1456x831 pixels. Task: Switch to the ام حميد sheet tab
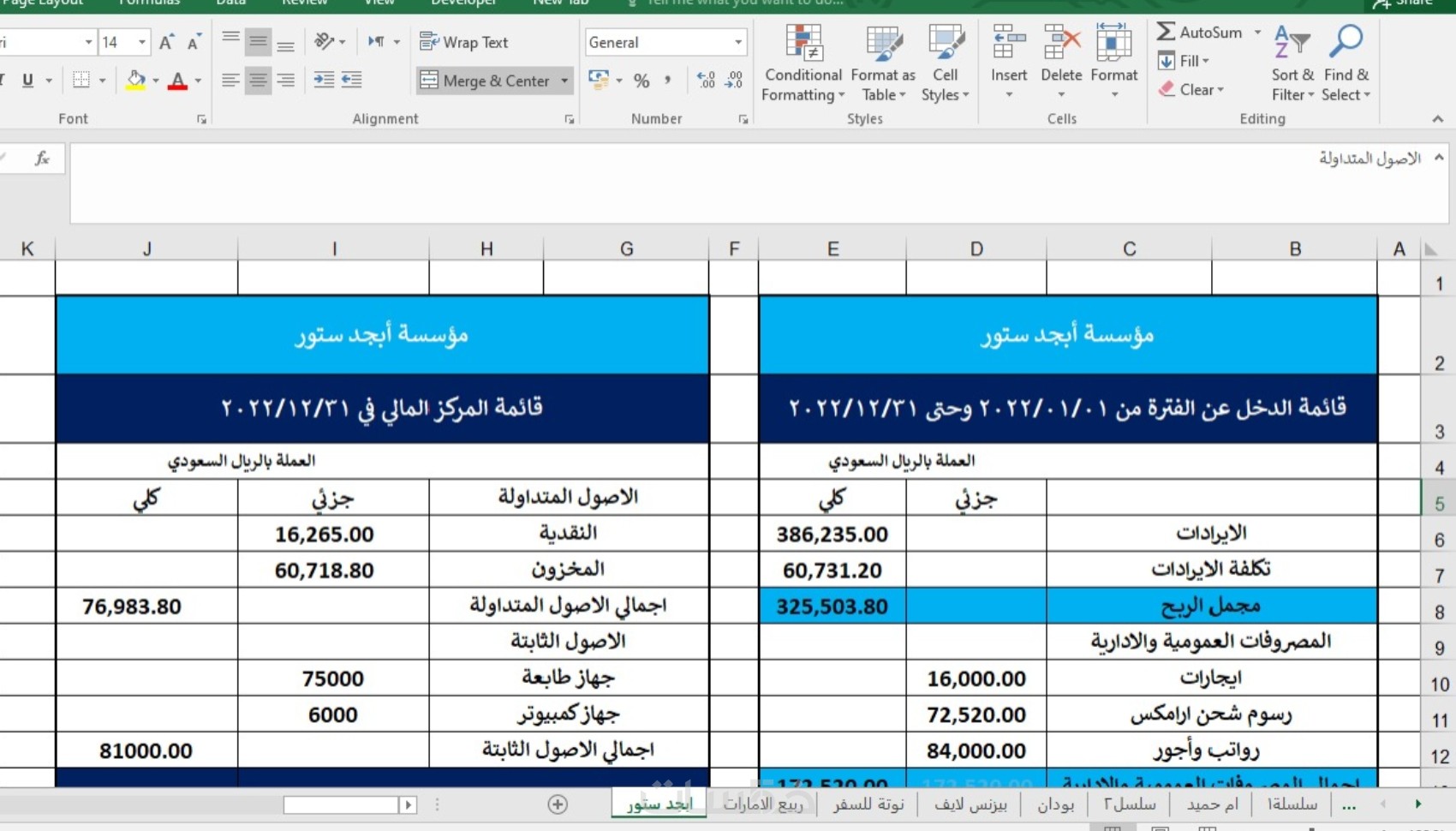pos(1212,804)
